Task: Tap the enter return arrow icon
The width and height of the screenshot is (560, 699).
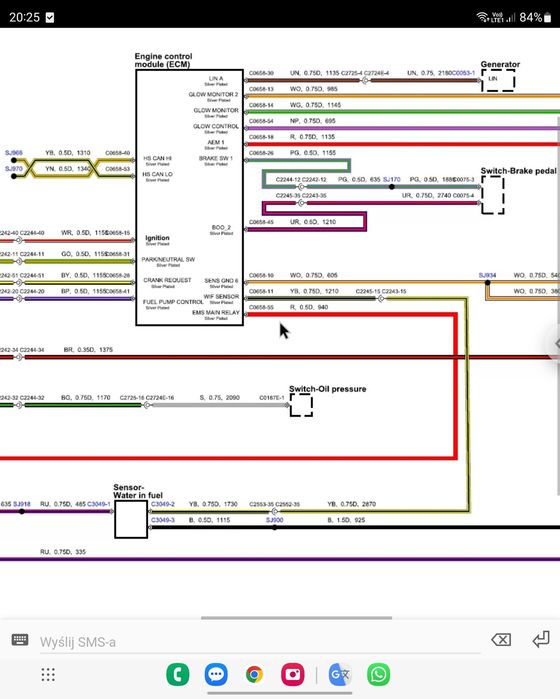Action: pyautogui.click(x=541, y=640)
